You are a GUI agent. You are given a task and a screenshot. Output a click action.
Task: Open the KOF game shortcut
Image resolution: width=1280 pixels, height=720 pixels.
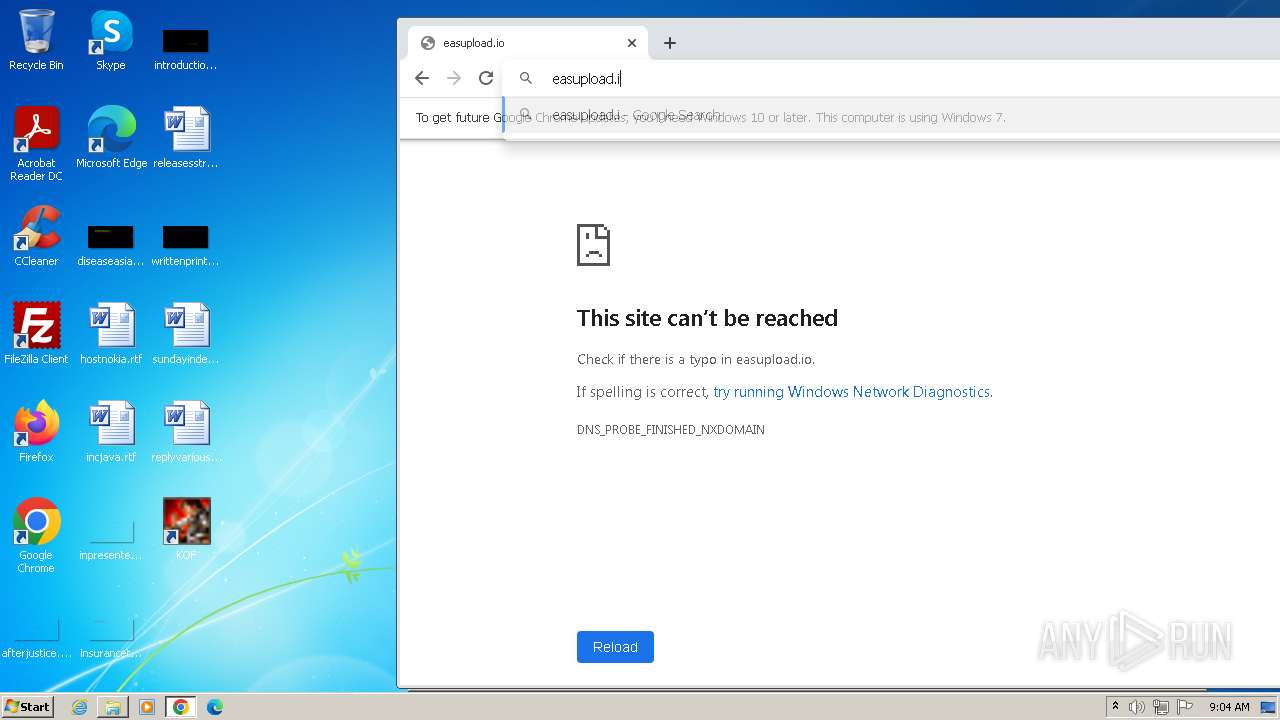point(186,529)
